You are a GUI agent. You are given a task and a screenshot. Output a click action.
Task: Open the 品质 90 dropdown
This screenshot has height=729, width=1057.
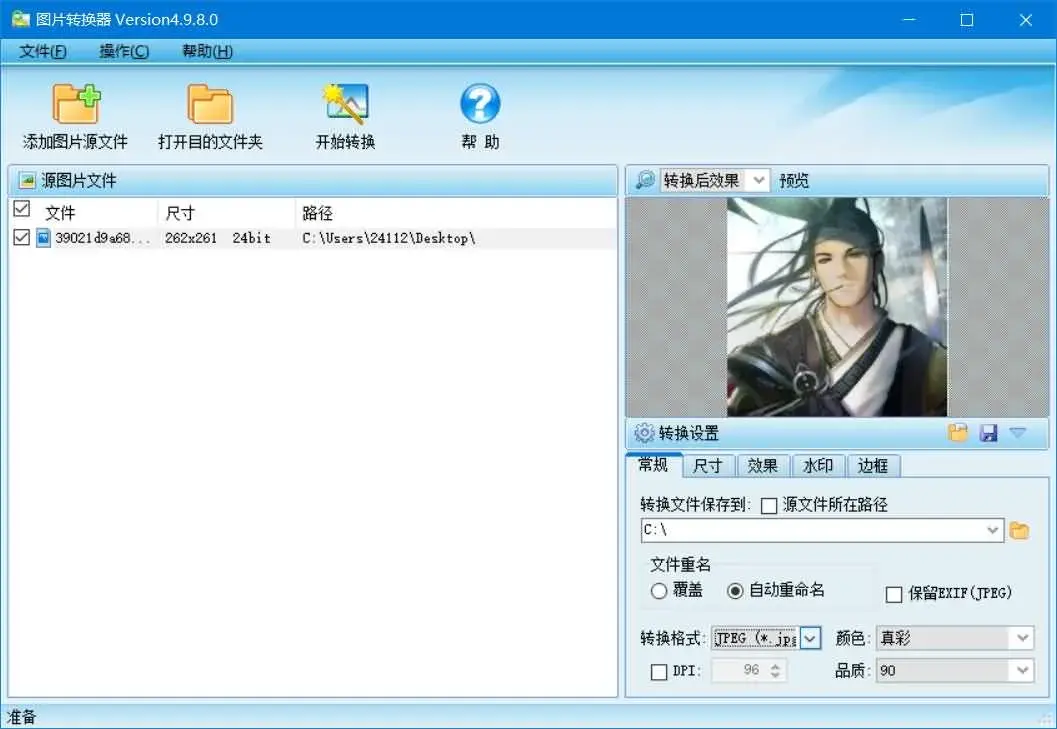pyautogui.click(x=1023, y=670)
